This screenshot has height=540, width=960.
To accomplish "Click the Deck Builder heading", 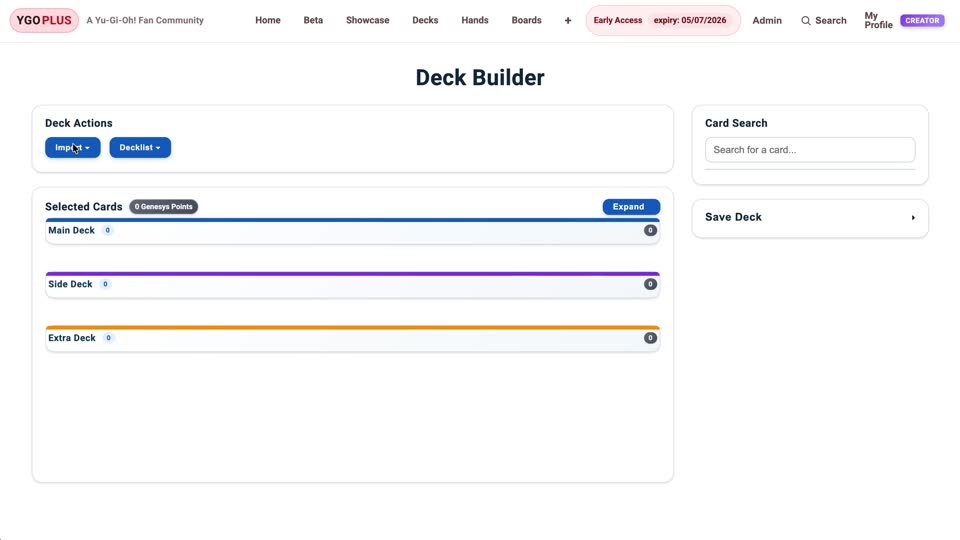I will (480, 78).
